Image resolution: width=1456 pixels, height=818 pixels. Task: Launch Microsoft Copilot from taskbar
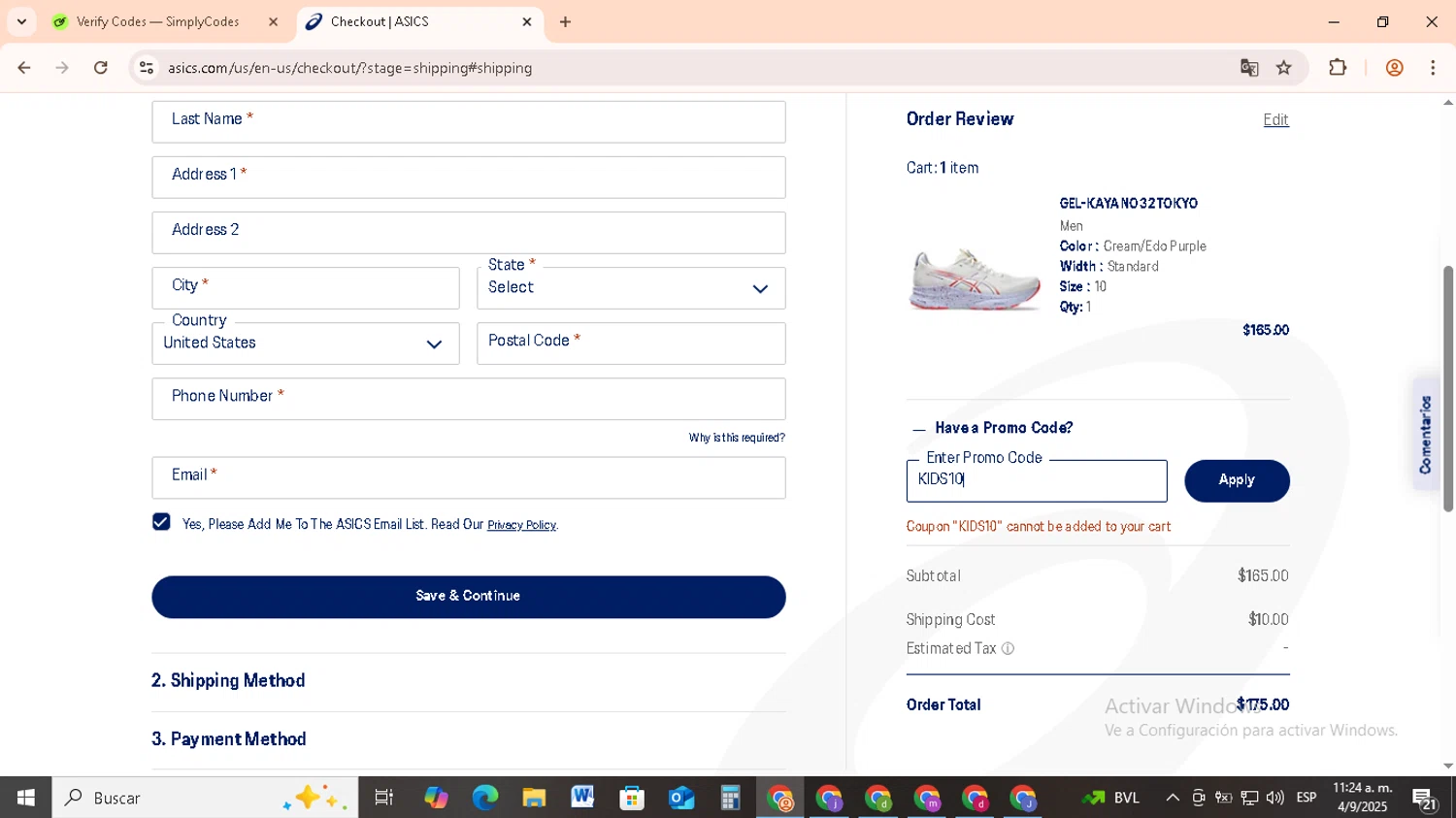436,798
